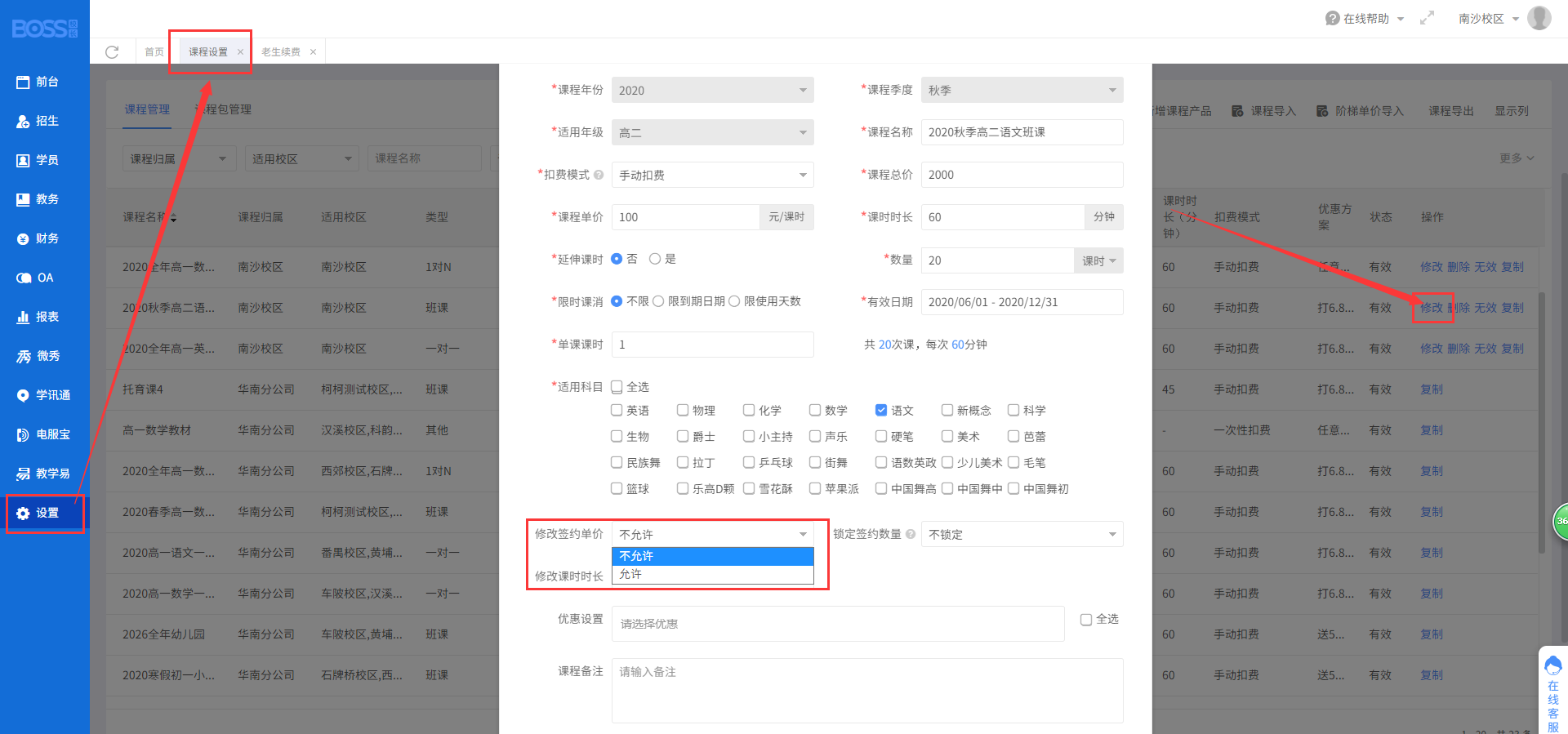Click the 课程备注 text area
The image size is (1568, 734).
(867, 691)
